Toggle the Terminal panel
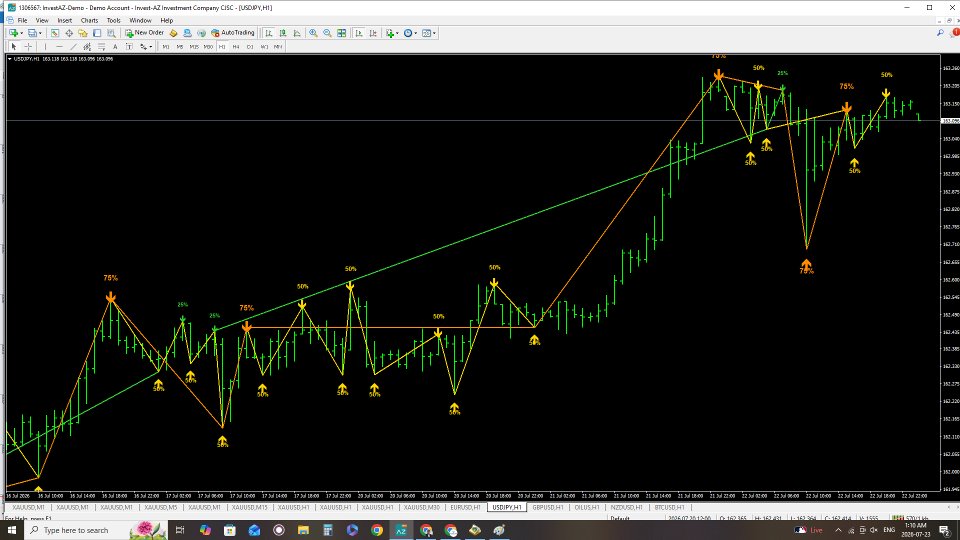This screenshot has width=960, height=540. (97, 33)
